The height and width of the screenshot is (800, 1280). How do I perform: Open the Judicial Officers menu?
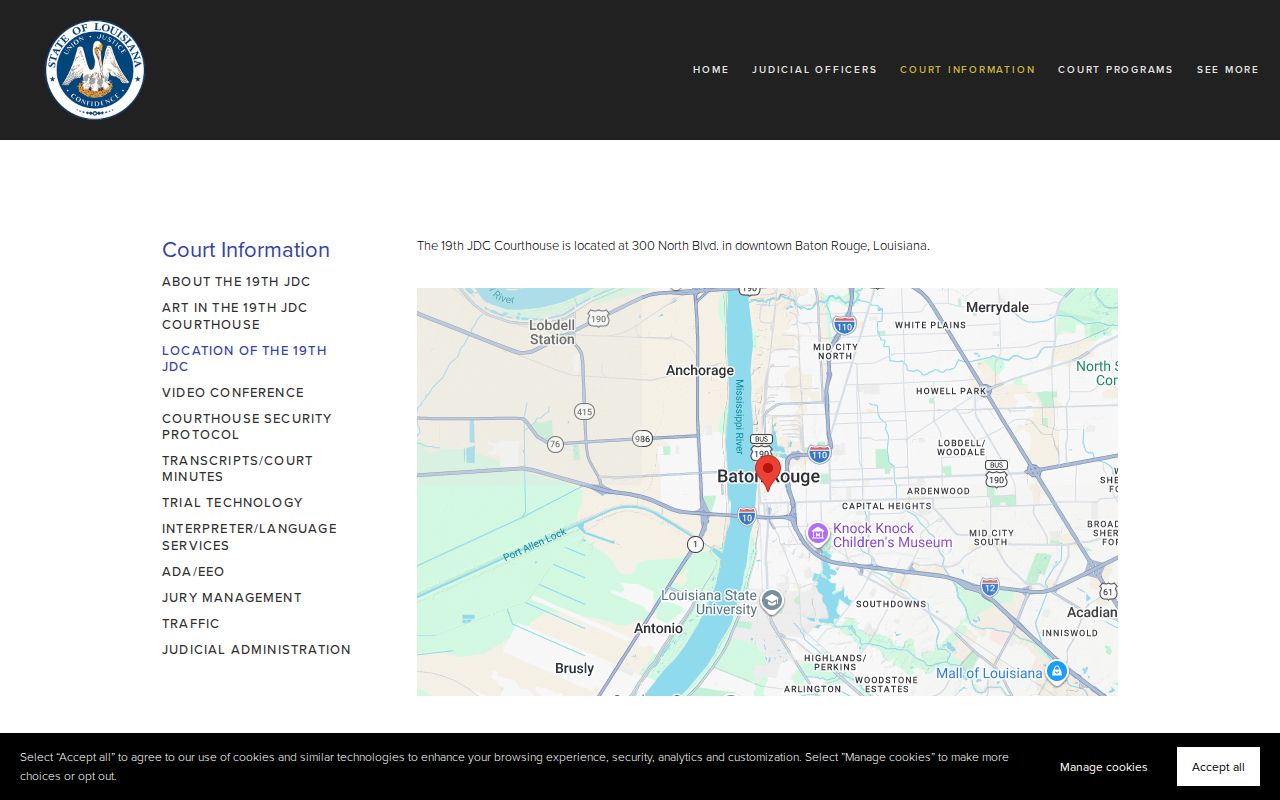tap(815, 70)
